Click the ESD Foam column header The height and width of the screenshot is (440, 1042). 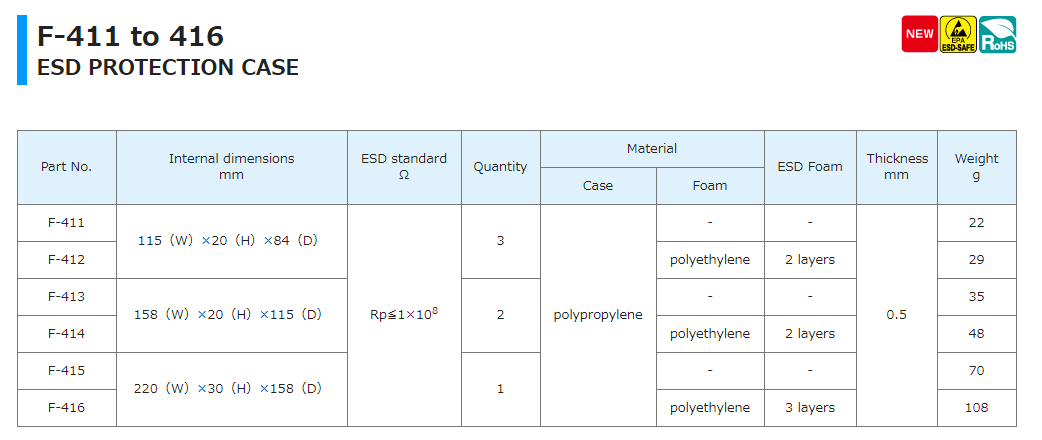(810, 167)
